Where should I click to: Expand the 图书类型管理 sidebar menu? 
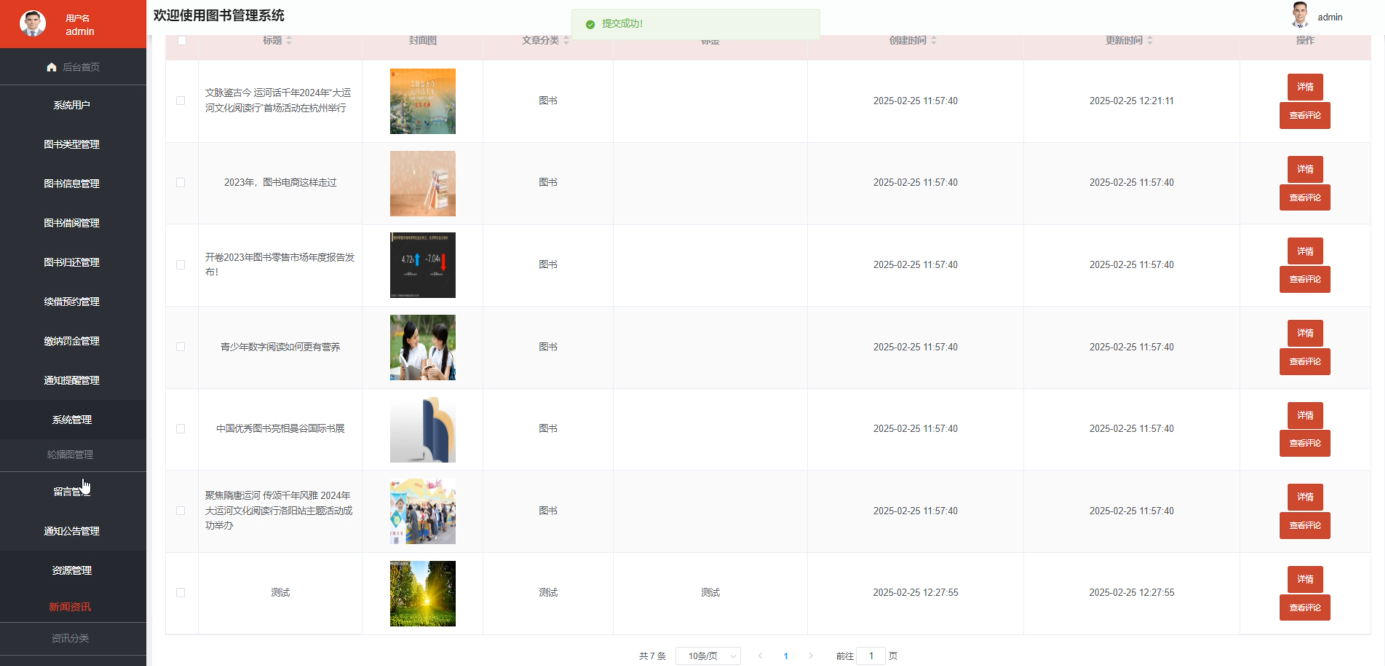[73, 144]
